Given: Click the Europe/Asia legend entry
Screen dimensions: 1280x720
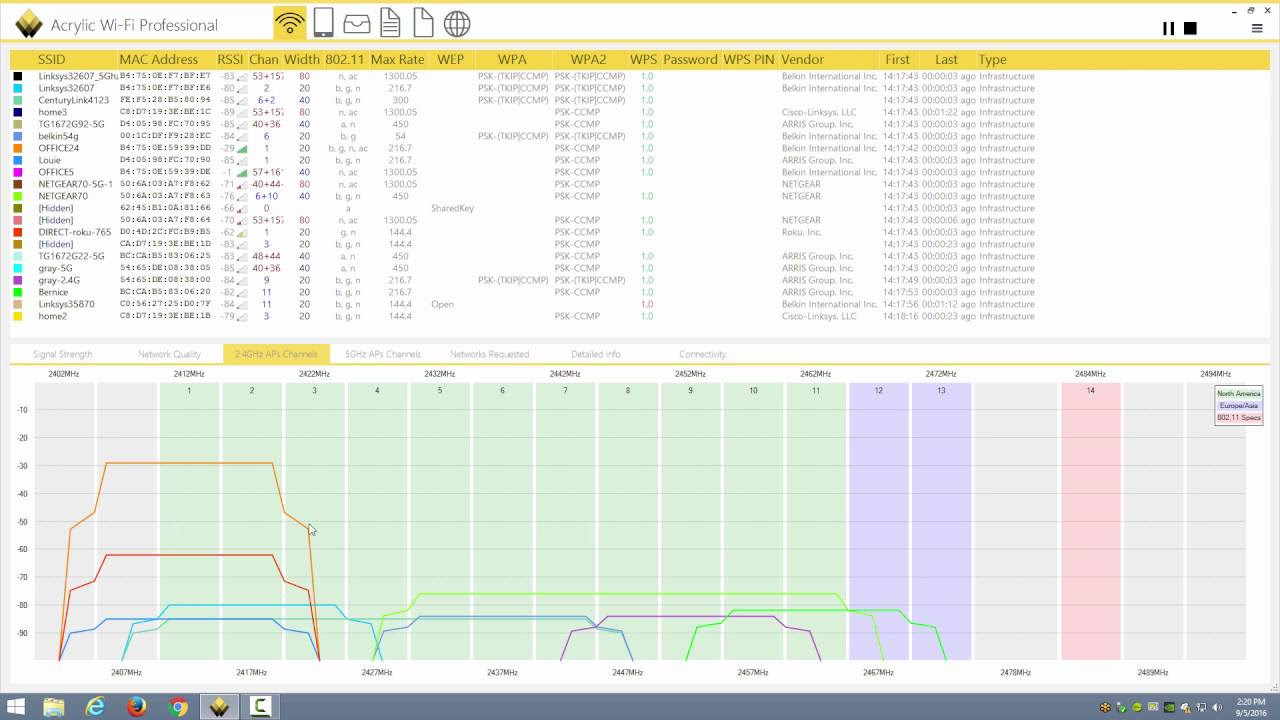Looking at the screenshot, I should (x=1239, y=406).
